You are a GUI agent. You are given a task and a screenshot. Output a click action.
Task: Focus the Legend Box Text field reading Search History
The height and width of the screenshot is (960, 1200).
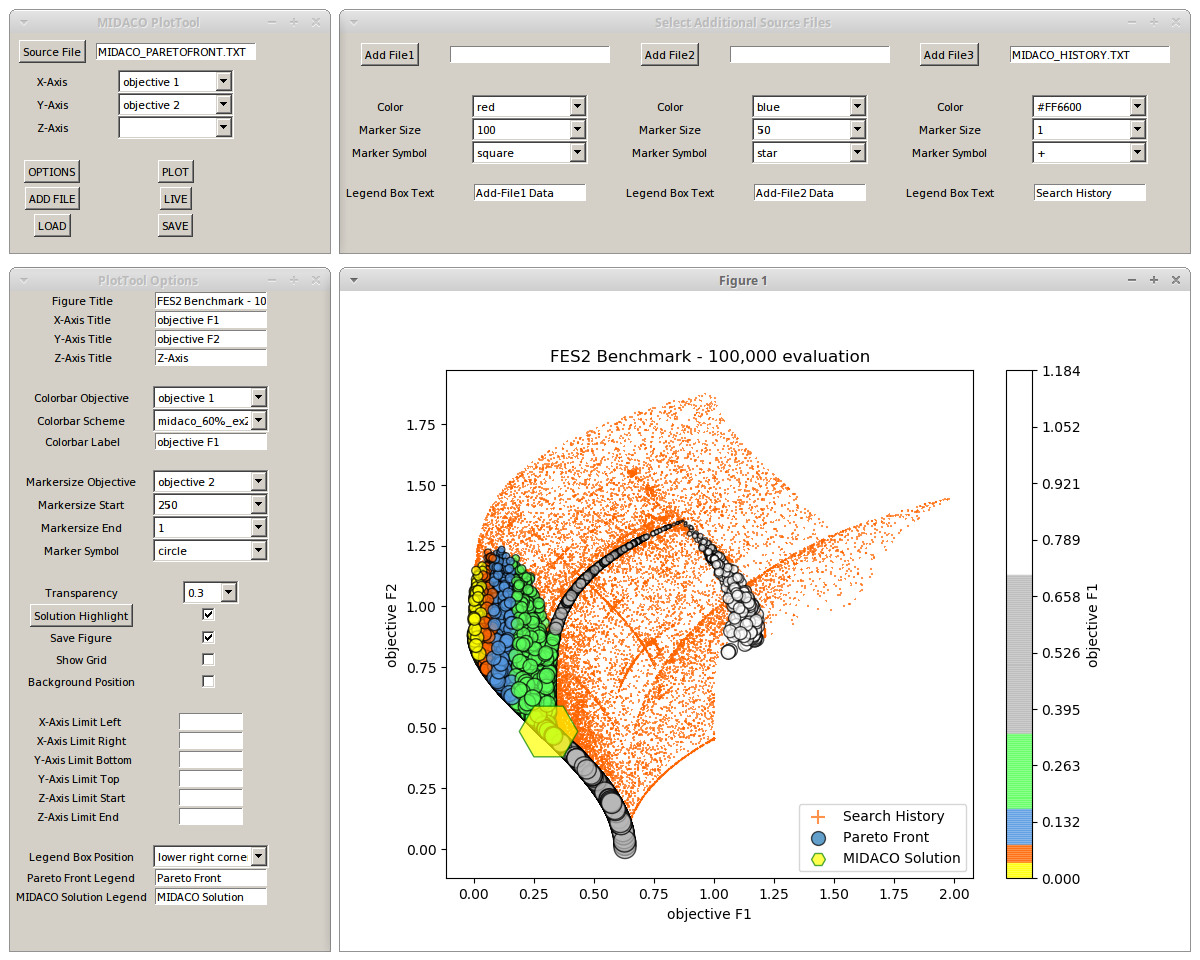1090,193
